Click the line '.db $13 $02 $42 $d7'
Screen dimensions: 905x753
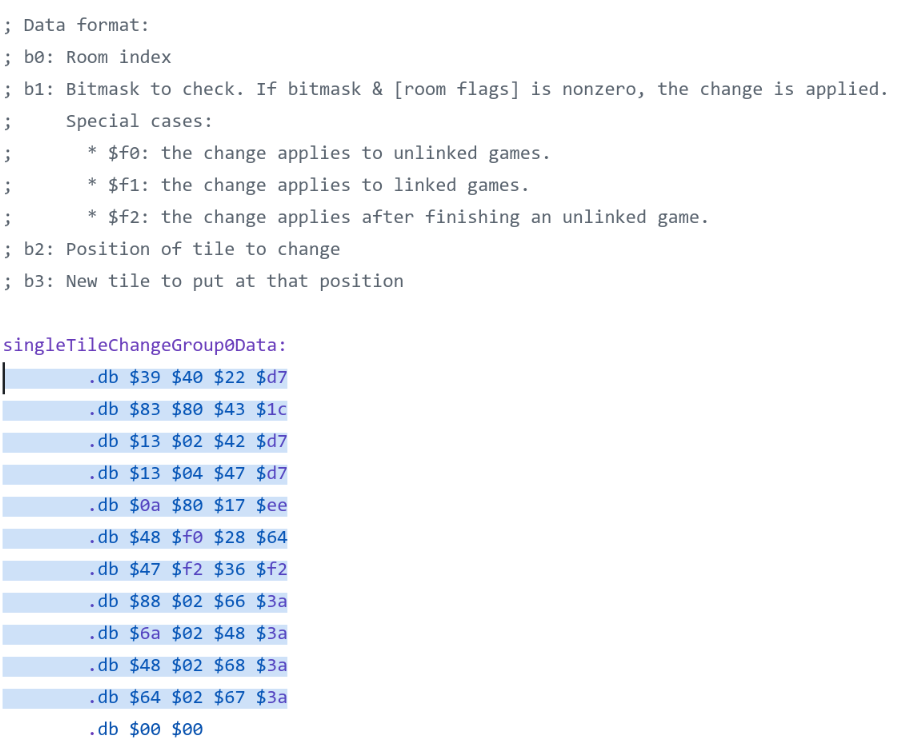[187, 441]
